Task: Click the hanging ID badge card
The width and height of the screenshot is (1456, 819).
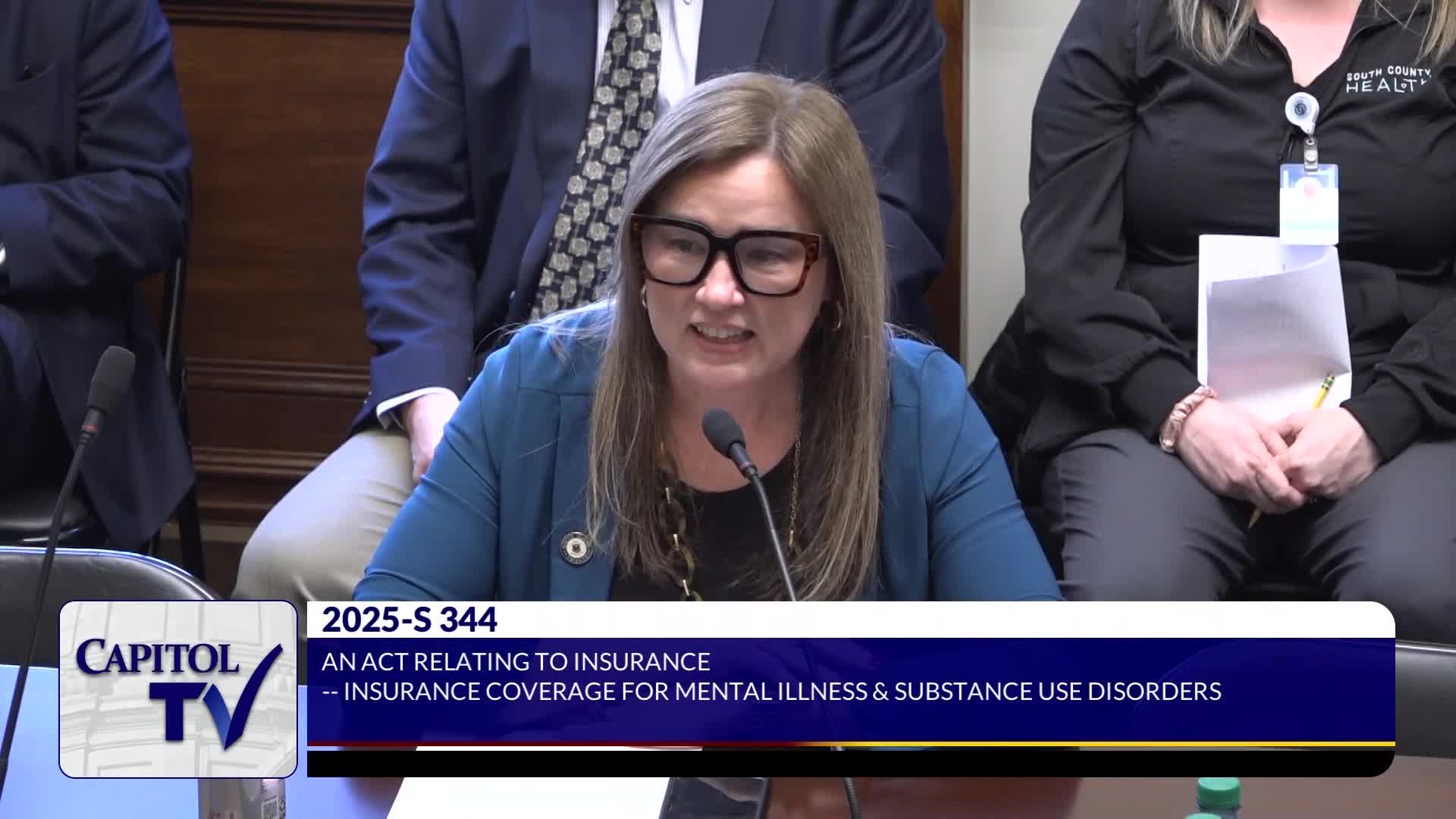Action: (1308, 203)
